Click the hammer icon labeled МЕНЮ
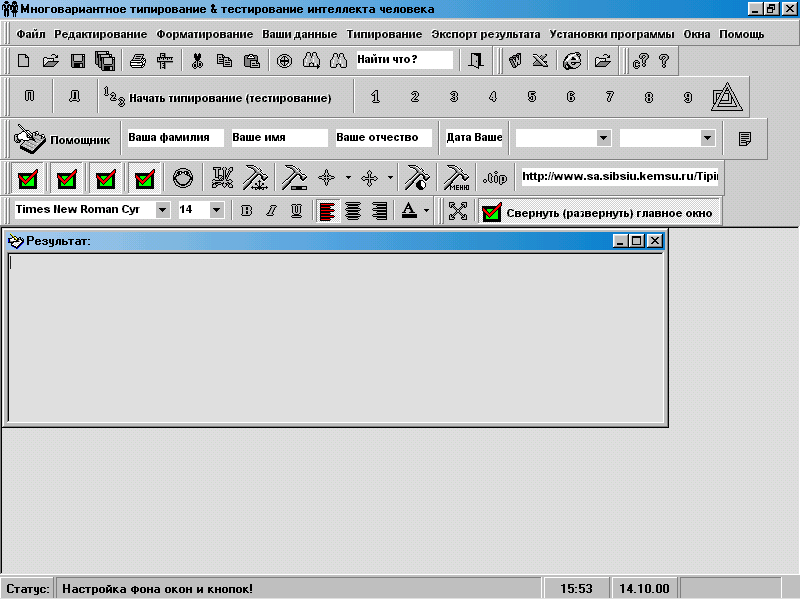Viewport: 800px width, 600px height. pyautogui.click(x=457, y=178)
